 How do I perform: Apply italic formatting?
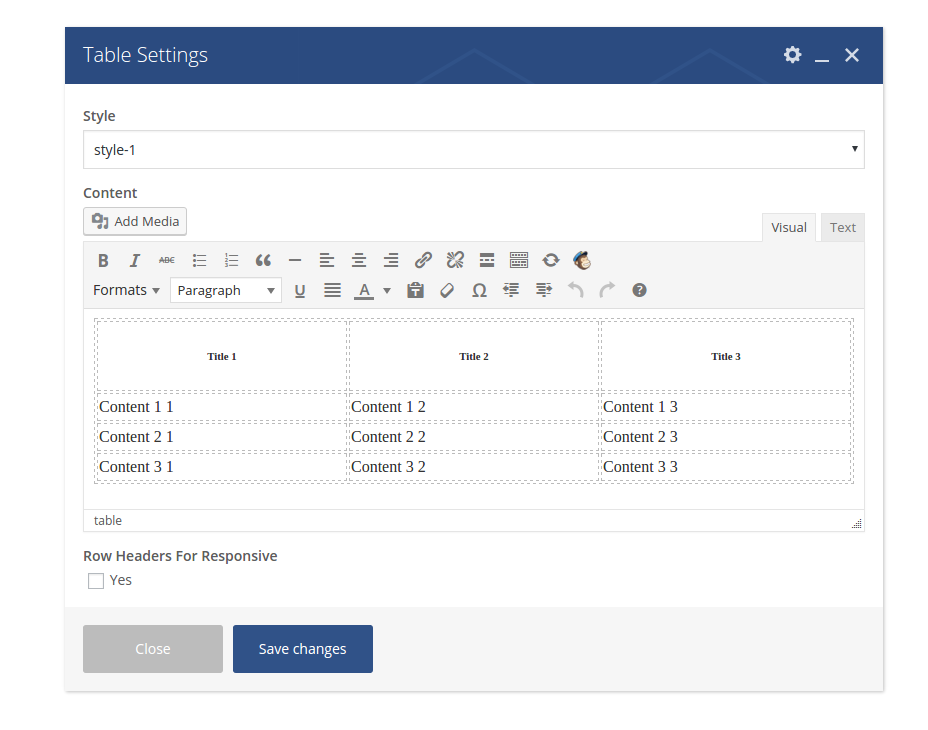(135, 260)
